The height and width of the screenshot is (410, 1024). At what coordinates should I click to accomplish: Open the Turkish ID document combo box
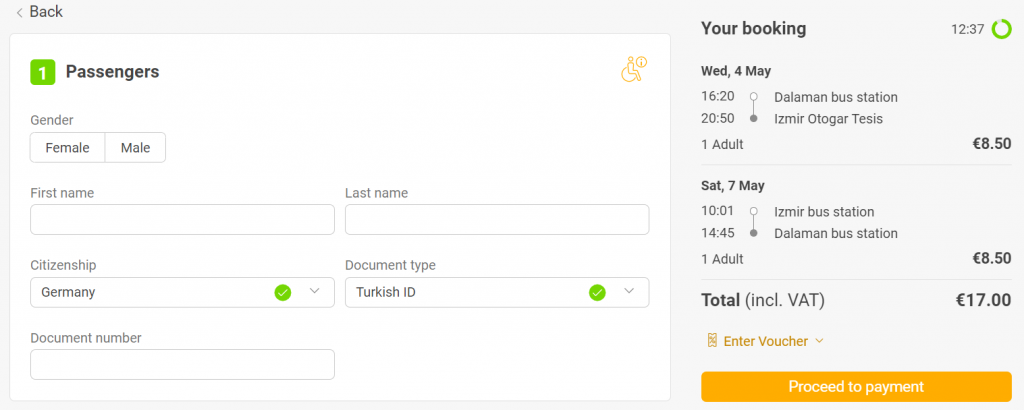pos(497,292)
